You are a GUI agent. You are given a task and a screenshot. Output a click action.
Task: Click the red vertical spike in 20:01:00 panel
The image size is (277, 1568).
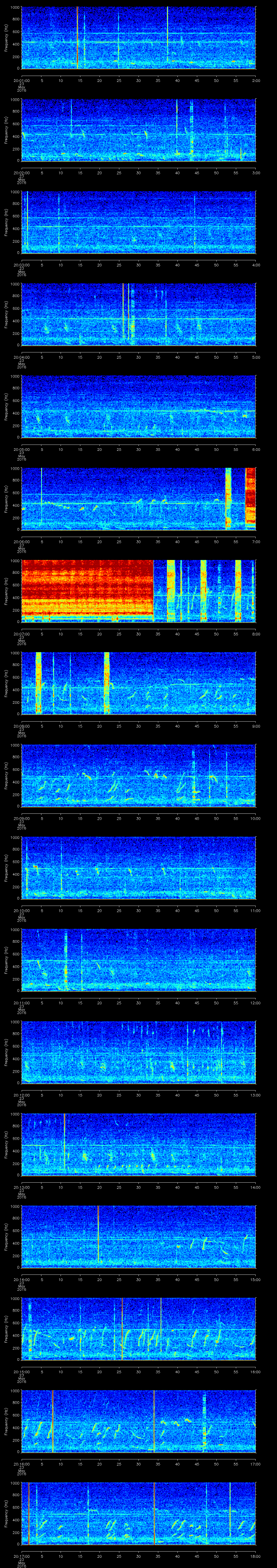(x=77, y=38)
